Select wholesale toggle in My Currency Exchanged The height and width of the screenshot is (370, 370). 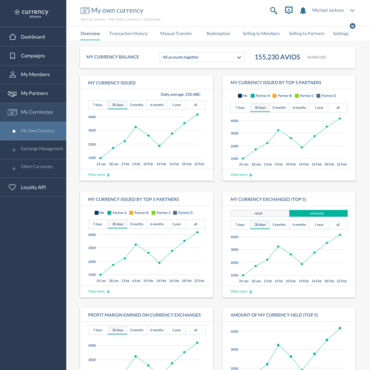(318, 213)
